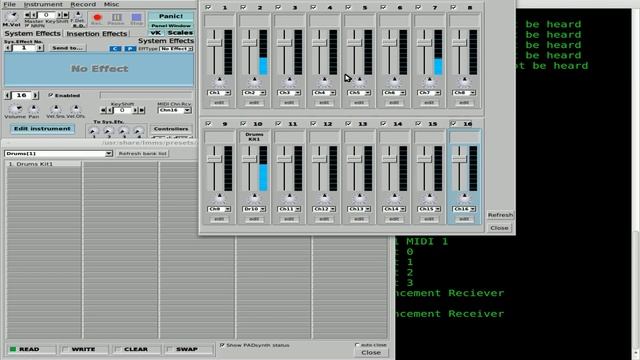Image resolution: width=640 pixels, height=360 pixels.
Task: Click the first To Sys.Efx send knob
Action: point(93,131)
